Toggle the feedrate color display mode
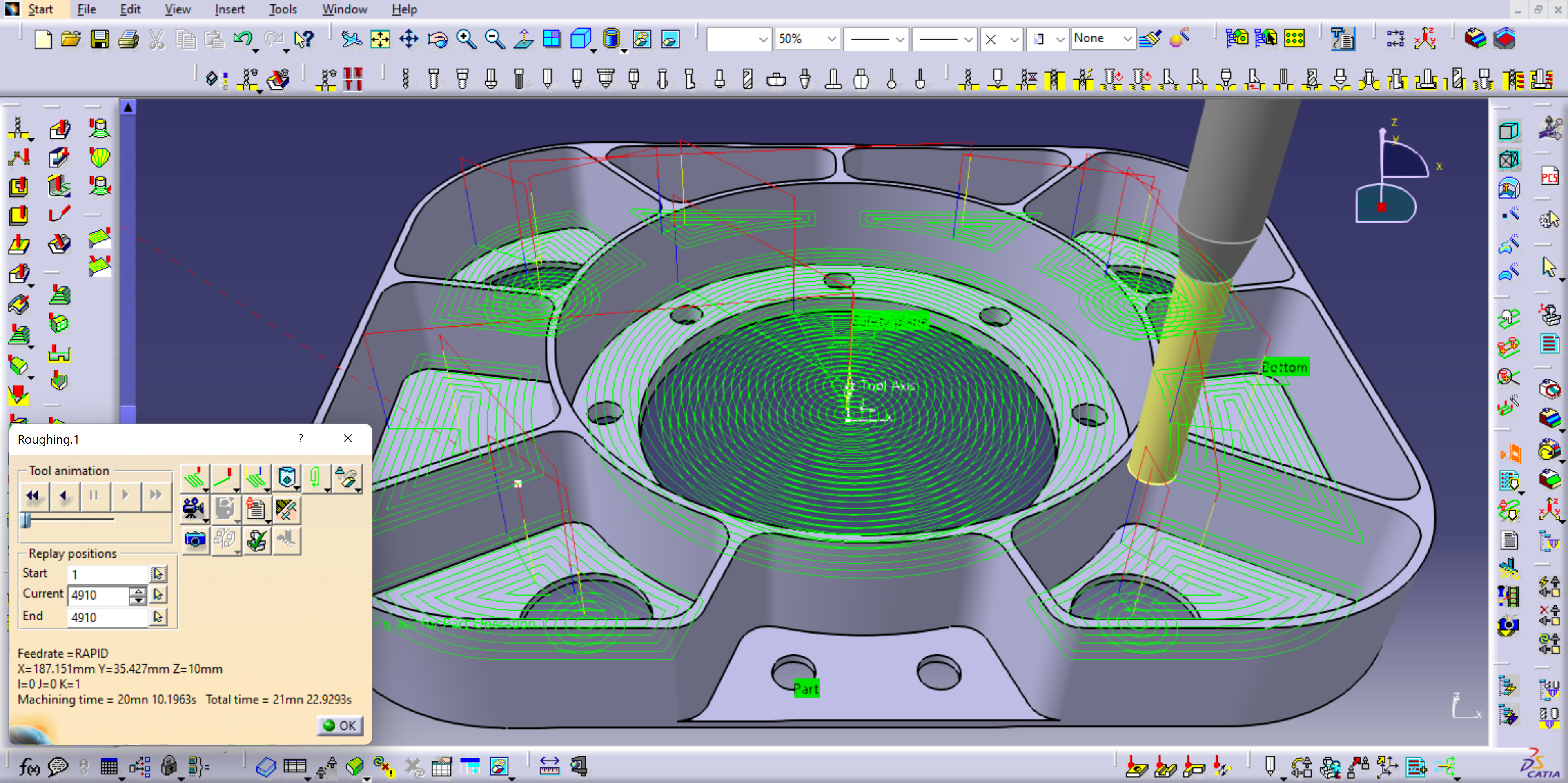The image size is (1568, 783). (x=256, y=478)
